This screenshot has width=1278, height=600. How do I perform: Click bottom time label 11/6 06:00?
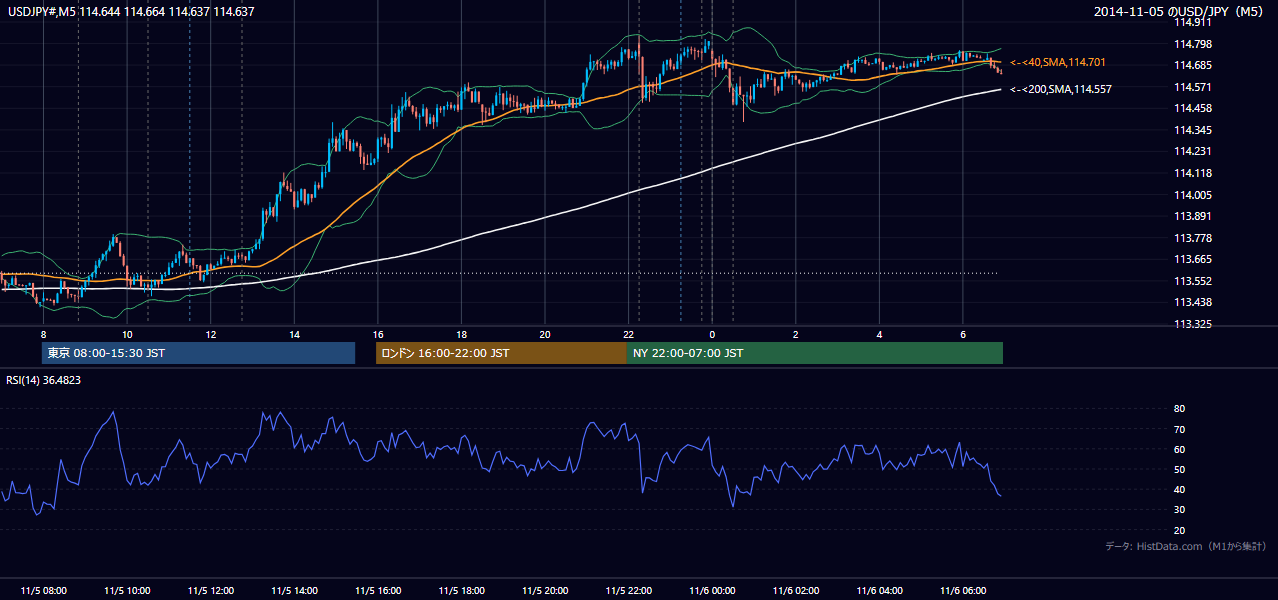click(x=962, y=591)
